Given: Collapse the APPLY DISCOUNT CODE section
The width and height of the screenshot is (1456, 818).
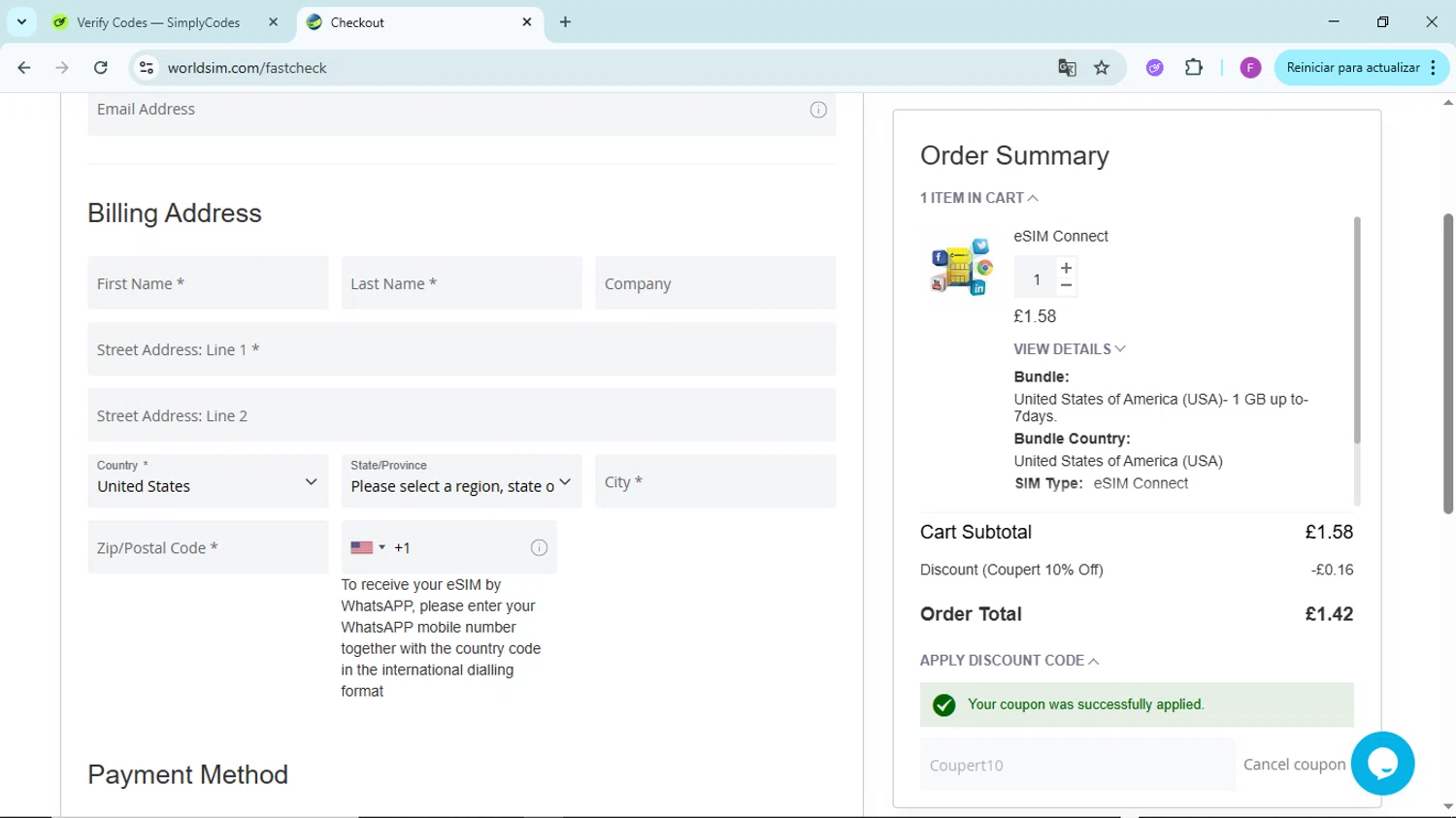Looking at the screenshot, I should point(1009,661).
